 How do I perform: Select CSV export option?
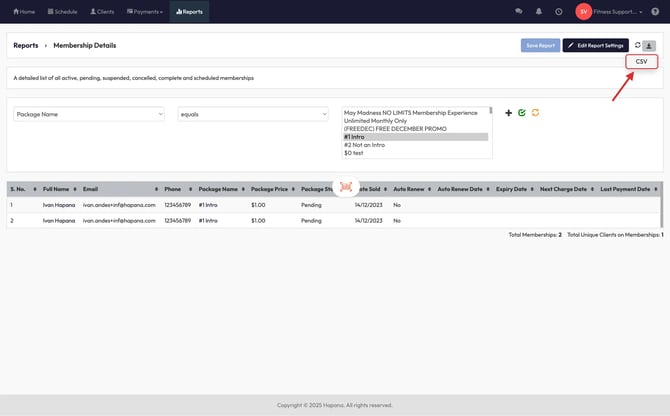click(x=641, y=62)
